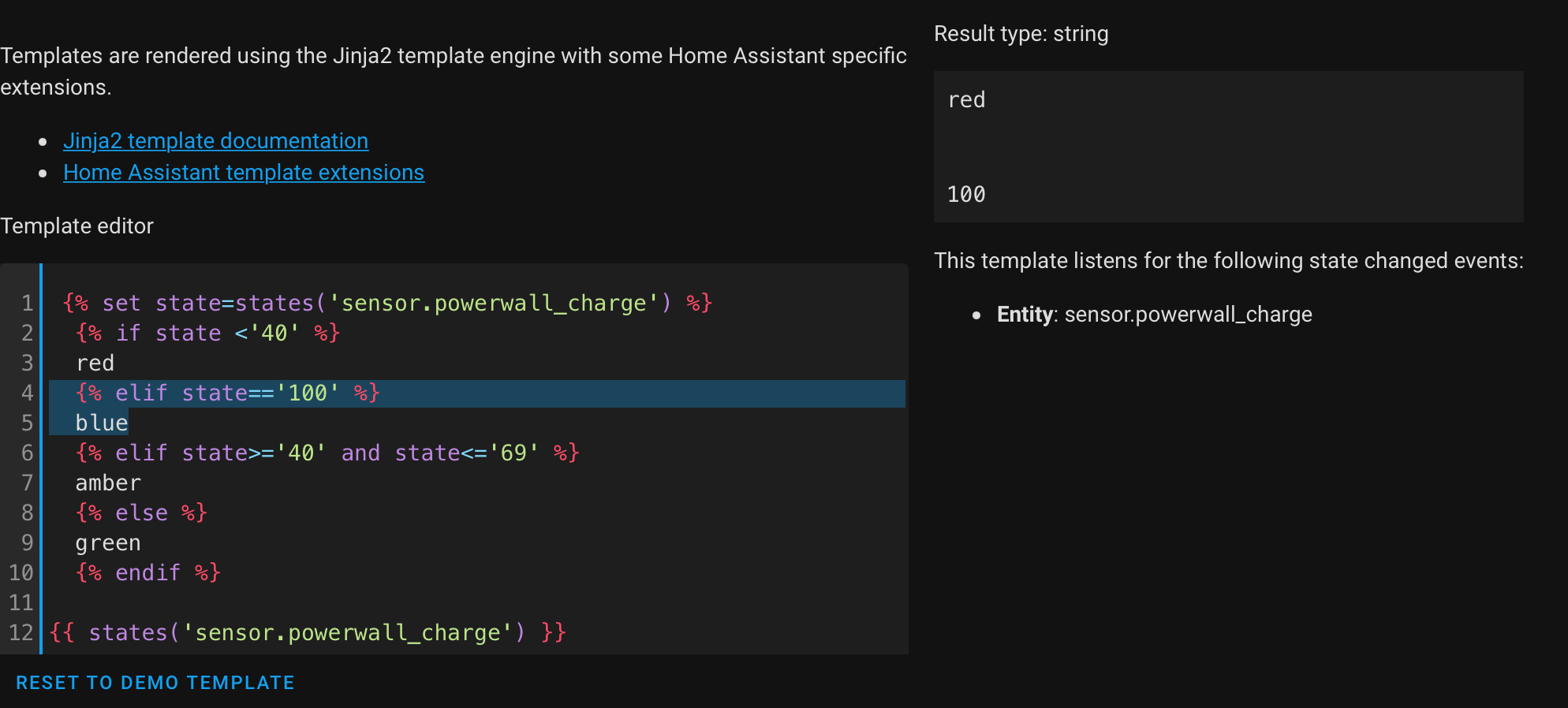This screenshot has height=708, width=1568.
Task: Place cursor on the amber line
Action: pyautogui.click(x=108, y=483)
